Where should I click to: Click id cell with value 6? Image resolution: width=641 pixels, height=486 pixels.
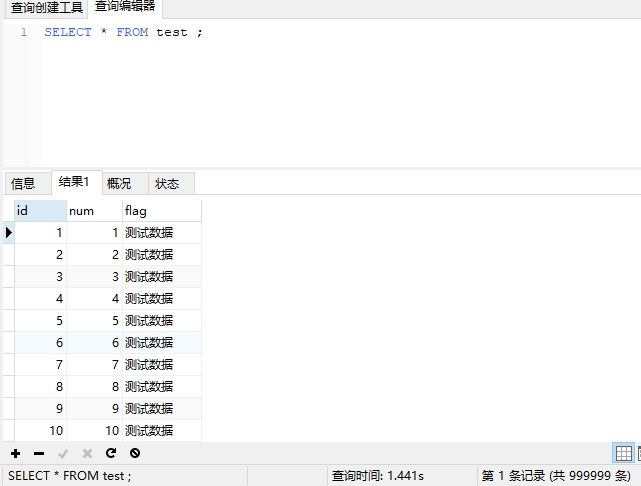pos(40,343)
